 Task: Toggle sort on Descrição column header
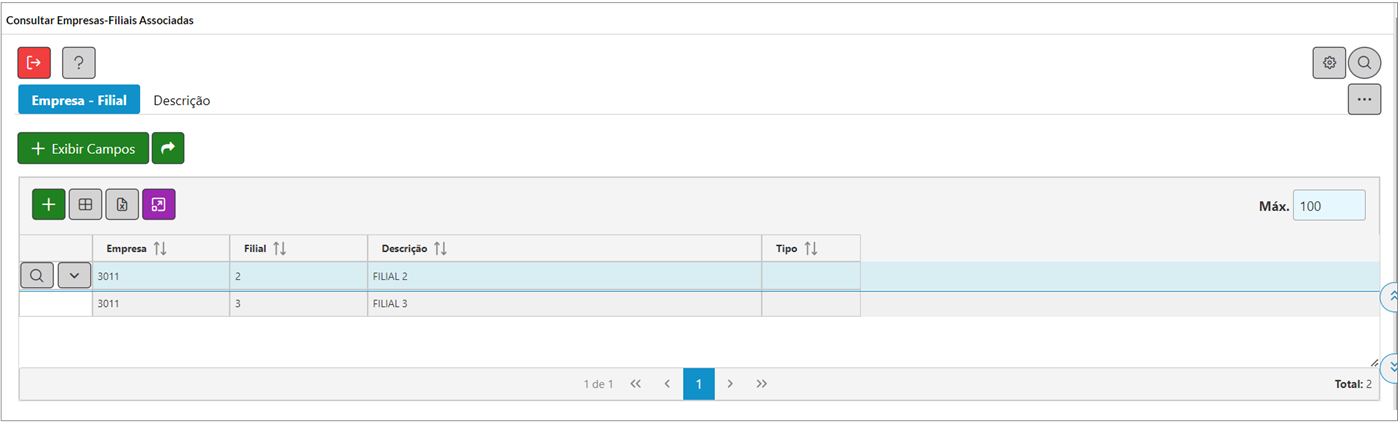pyautogui.click(x=441, y=248)
